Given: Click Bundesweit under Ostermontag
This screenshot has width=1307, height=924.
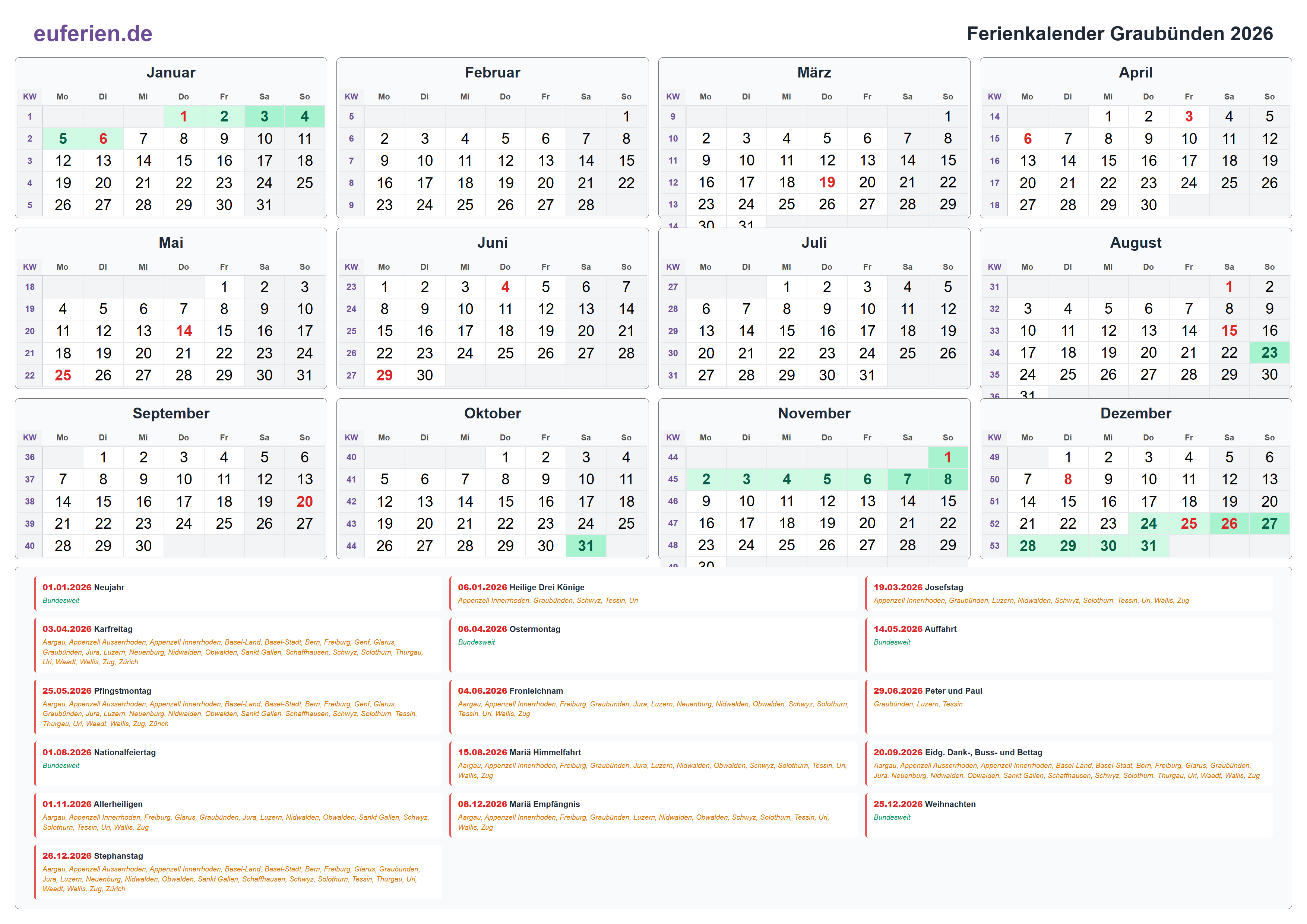Looking at the screenshot, I should coord(477,642).
